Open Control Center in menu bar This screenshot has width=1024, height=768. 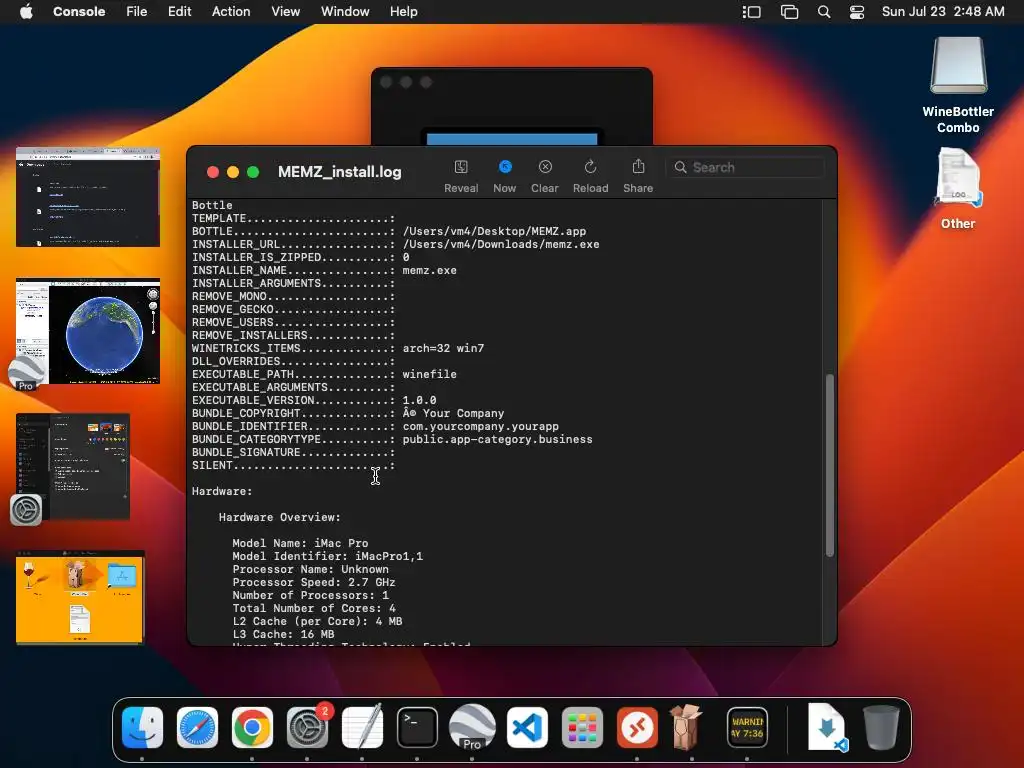(x=857, y=12)
